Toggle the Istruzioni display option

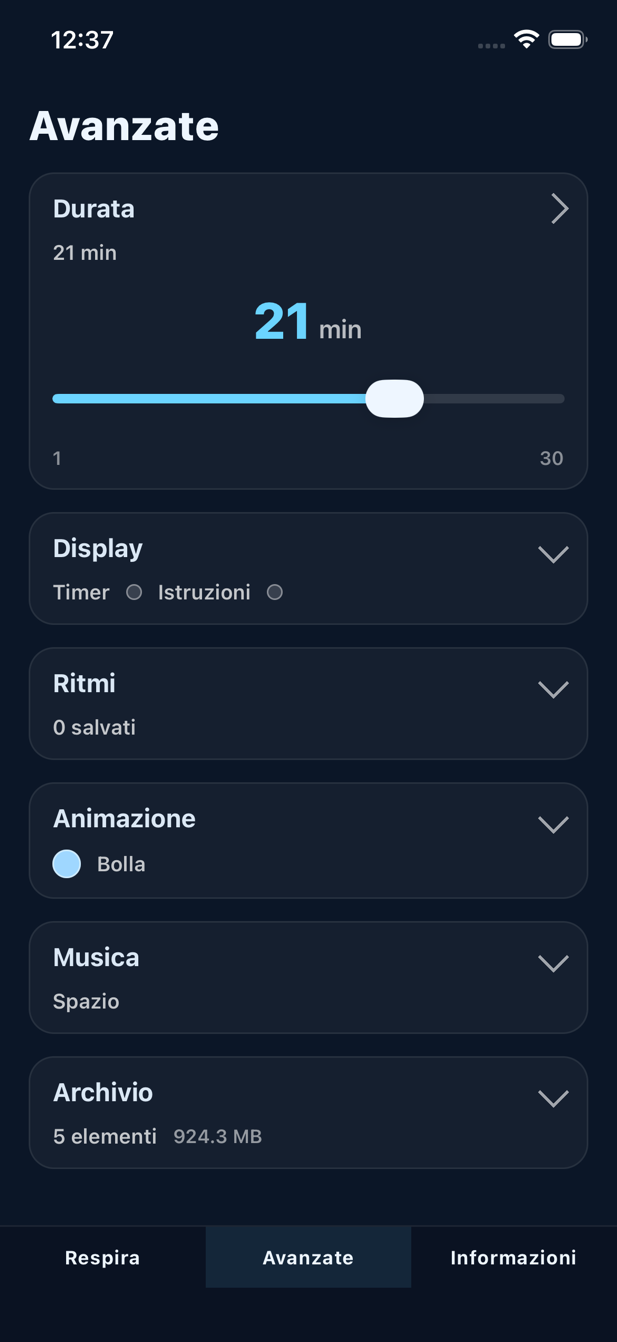click(x=275, y=592)
